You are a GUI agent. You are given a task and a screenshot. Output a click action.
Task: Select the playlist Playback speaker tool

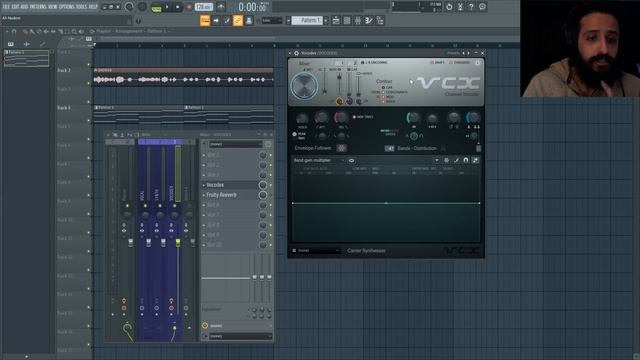coord(81,31)
